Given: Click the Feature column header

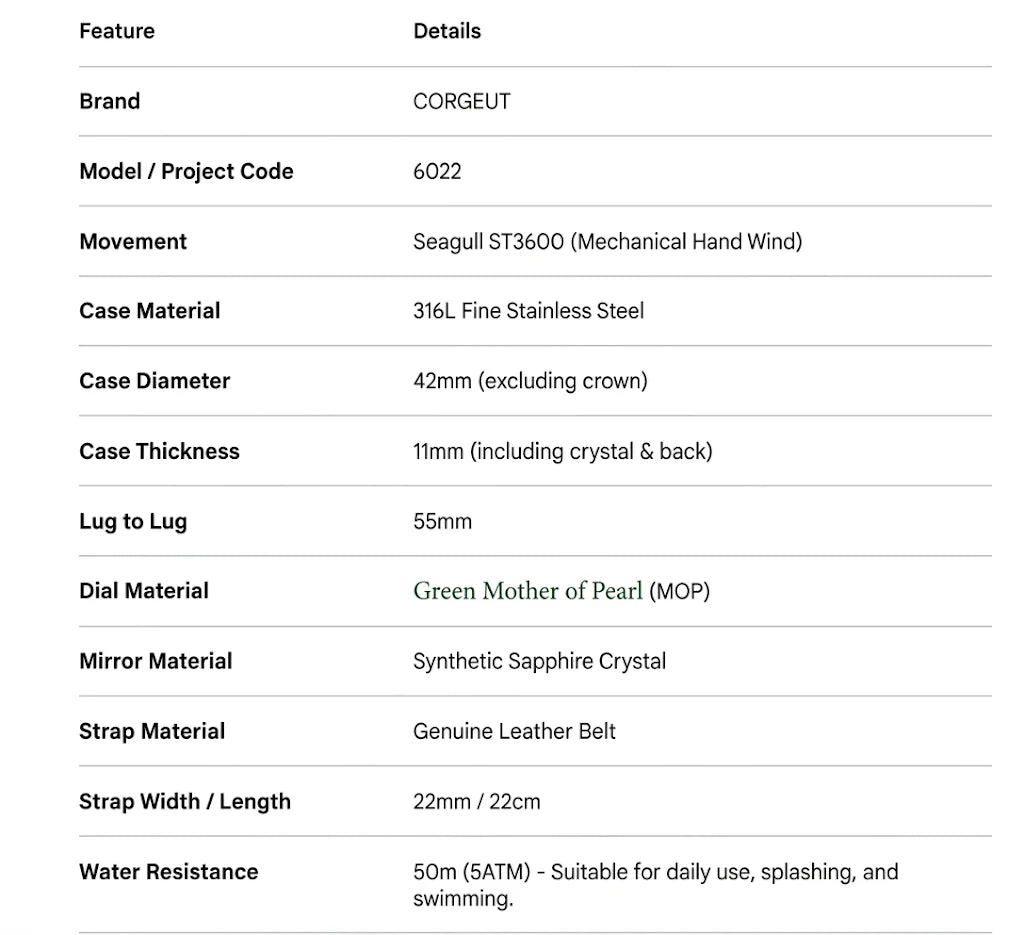Looking at the screenshot, I should pyautogui.click(x=117, y=31).
